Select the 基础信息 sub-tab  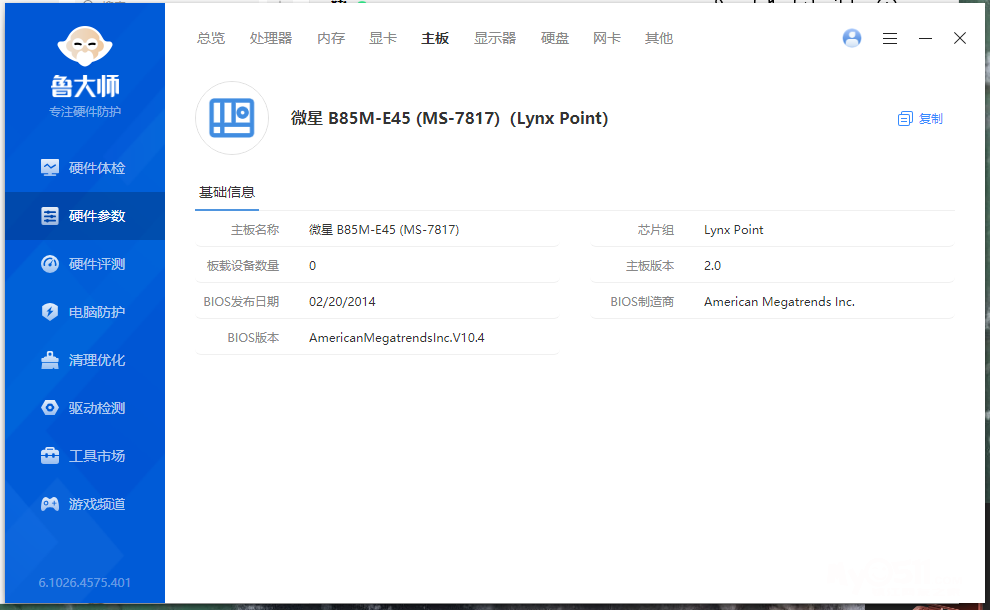point(227,192)
